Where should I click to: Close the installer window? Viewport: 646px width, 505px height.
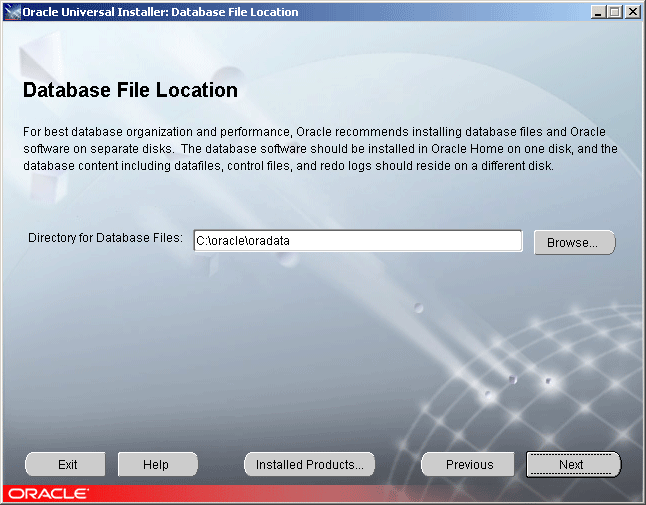coord(632,12)
